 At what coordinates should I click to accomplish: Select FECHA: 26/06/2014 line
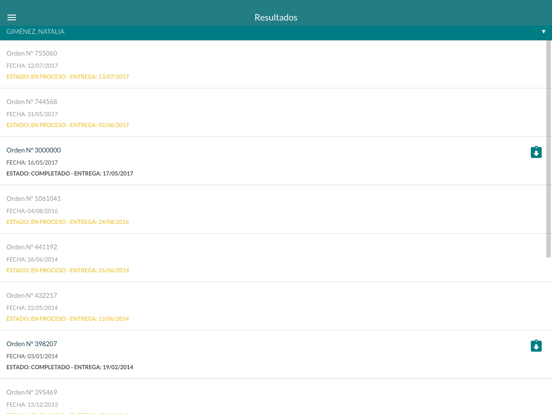pyautogui.click(x=32, y=259)
